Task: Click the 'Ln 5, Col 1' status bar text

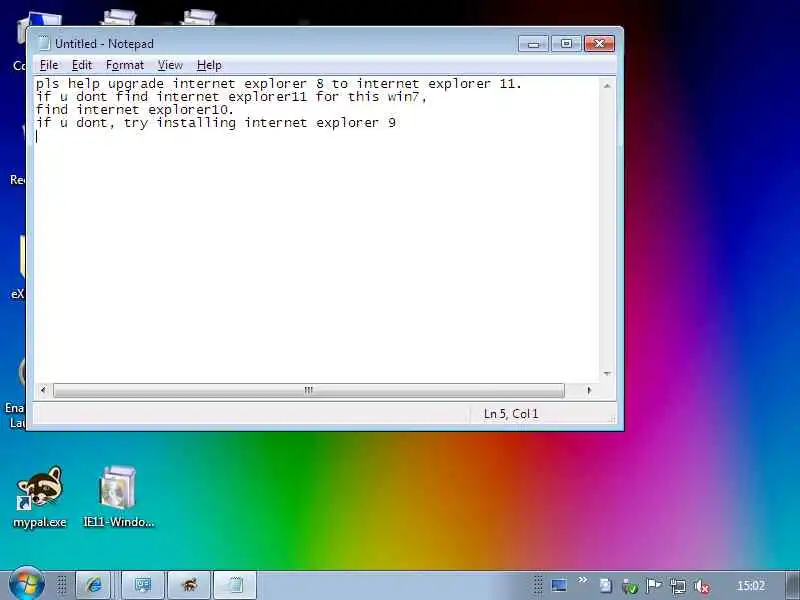Action: 511,414
